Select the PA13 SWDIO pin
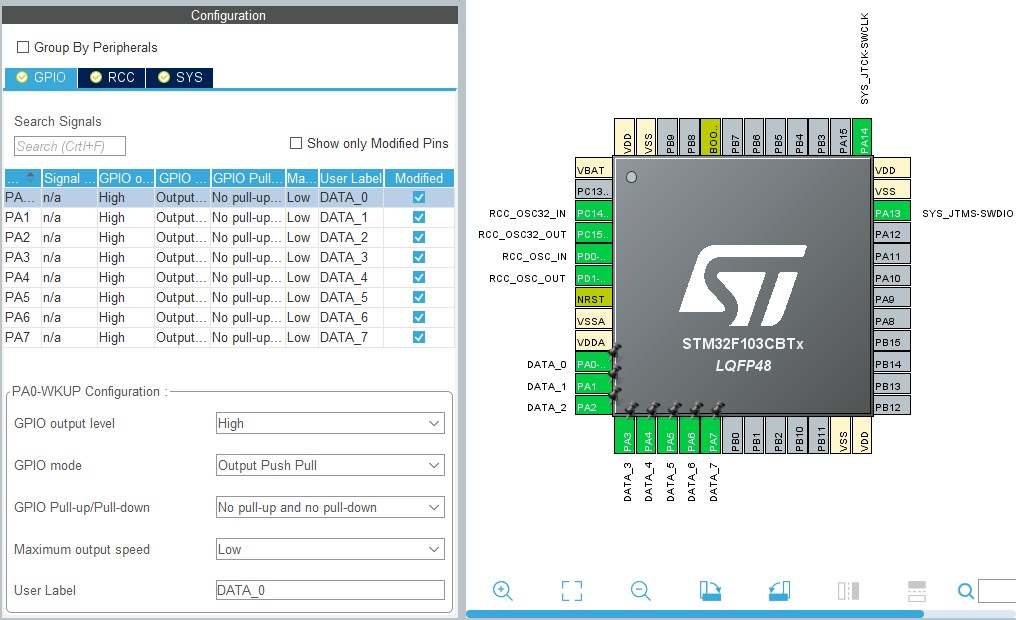1016x620 pixels. (892, 212)
